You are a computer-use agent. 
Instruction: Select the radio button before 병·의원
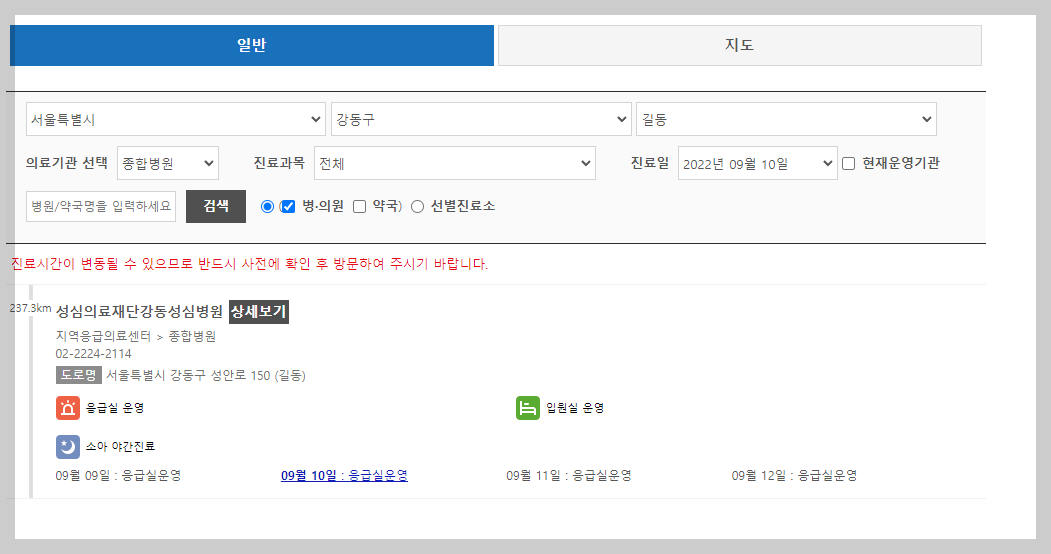(267, 206)
